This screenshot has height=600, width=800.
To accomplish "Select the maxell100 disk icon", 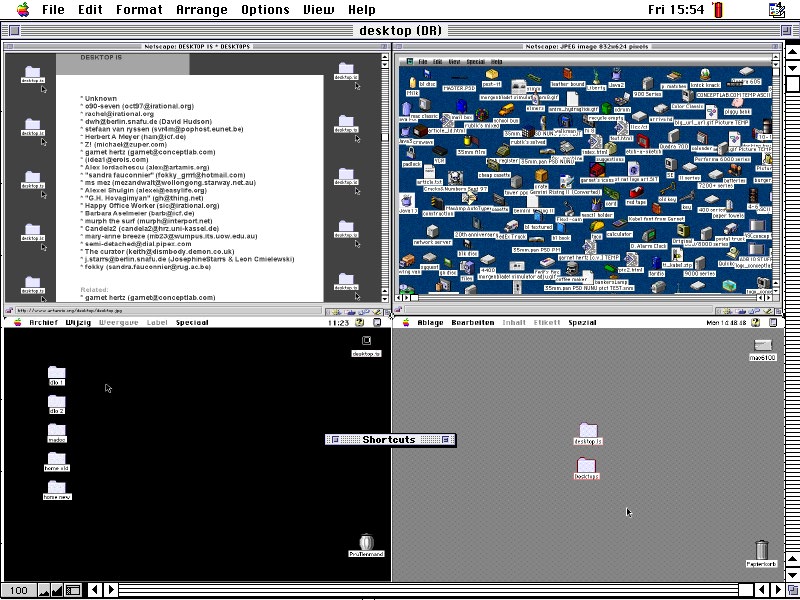I will coord(763,348).
